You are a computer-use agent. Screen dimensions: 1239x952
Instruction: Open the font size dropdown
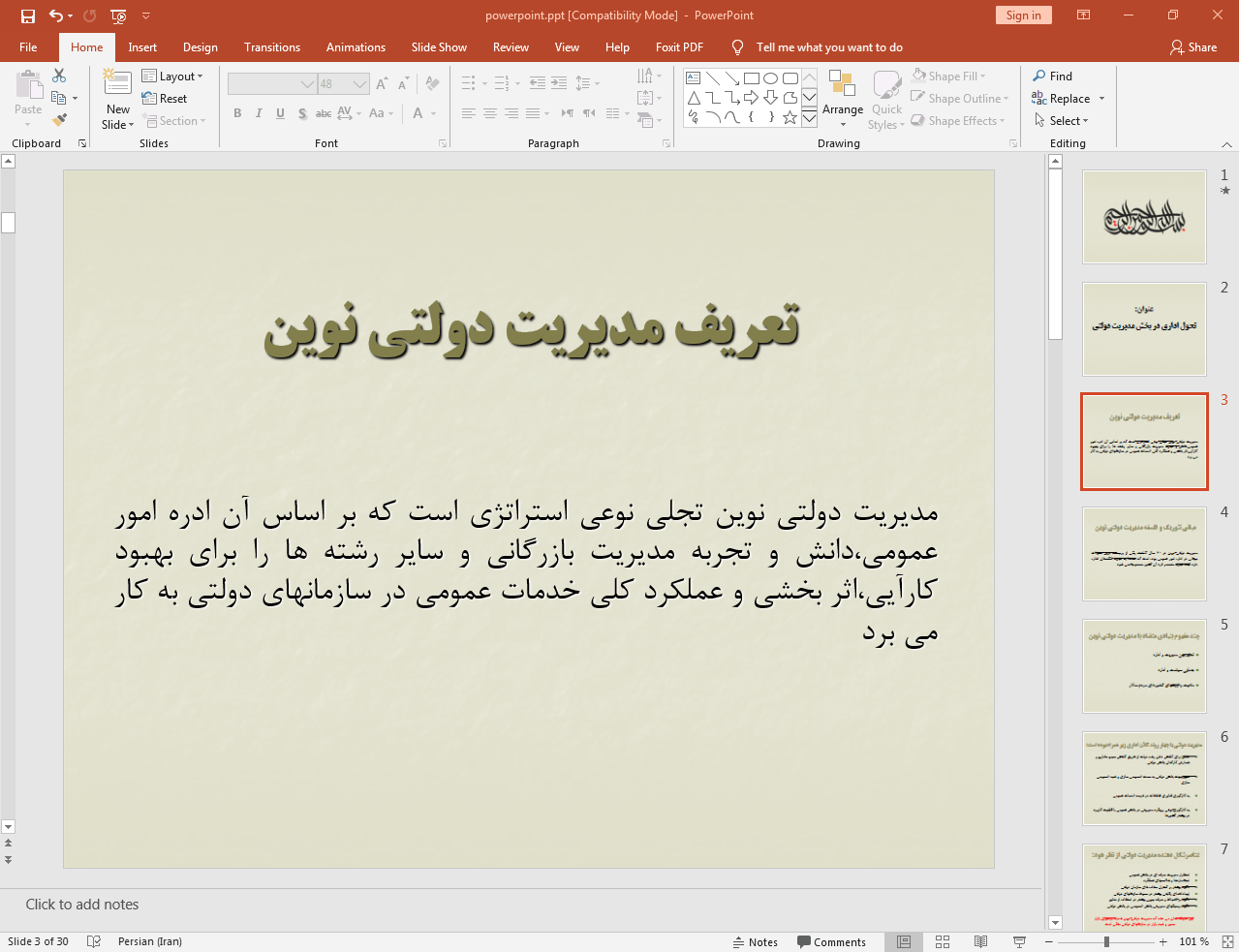[360, 84]
